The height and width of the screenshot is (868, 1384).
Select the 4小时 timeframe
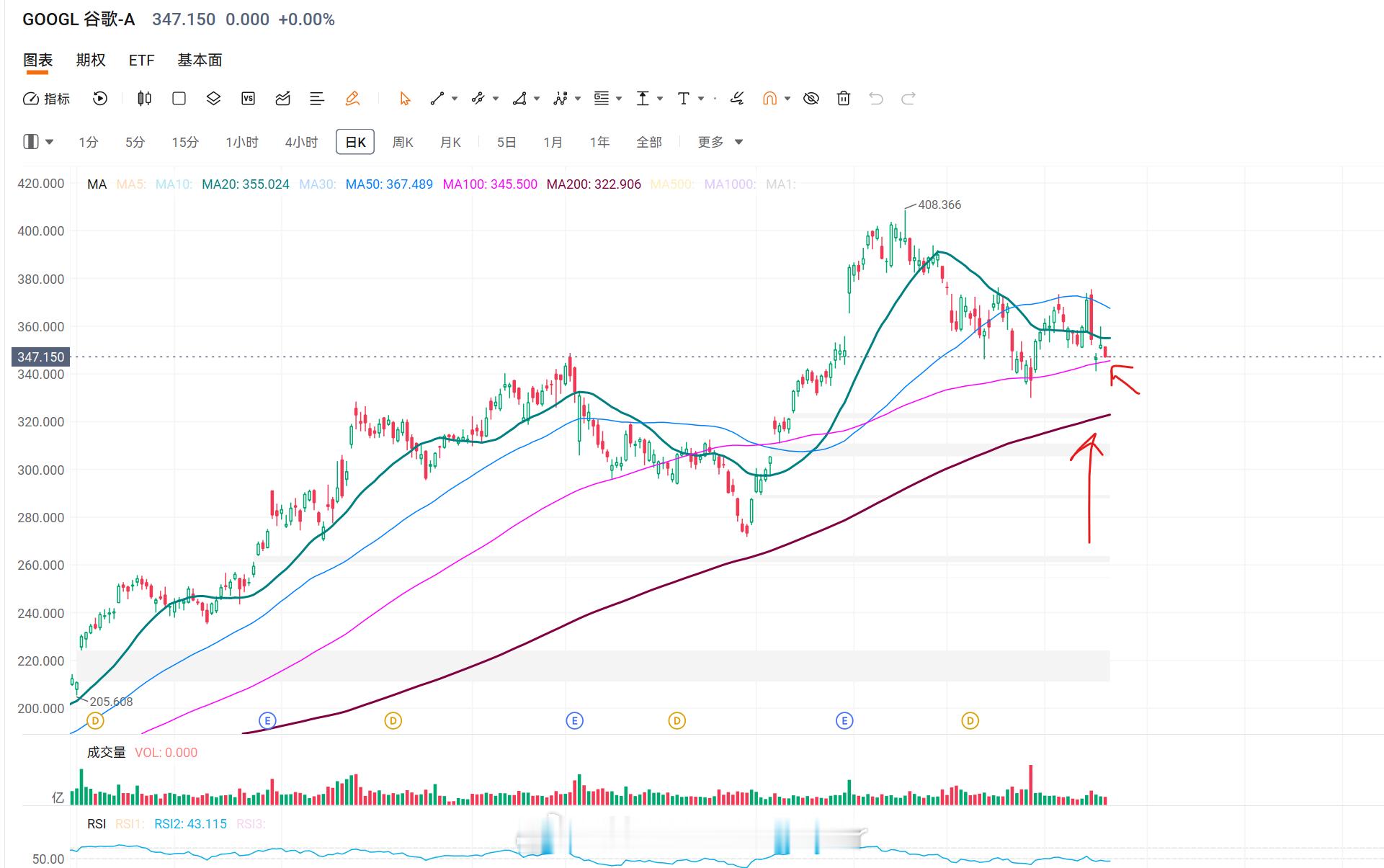coord(301,142)
